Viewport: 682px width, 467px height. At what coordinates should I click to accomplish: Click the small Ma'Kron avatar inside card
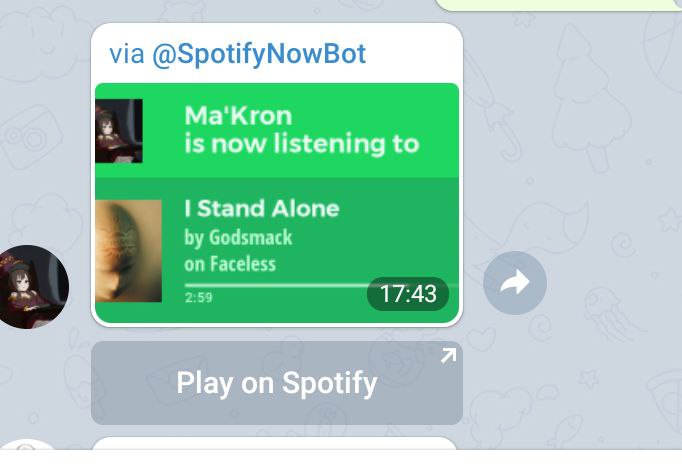pyautogui.click(x=119, y=131)
